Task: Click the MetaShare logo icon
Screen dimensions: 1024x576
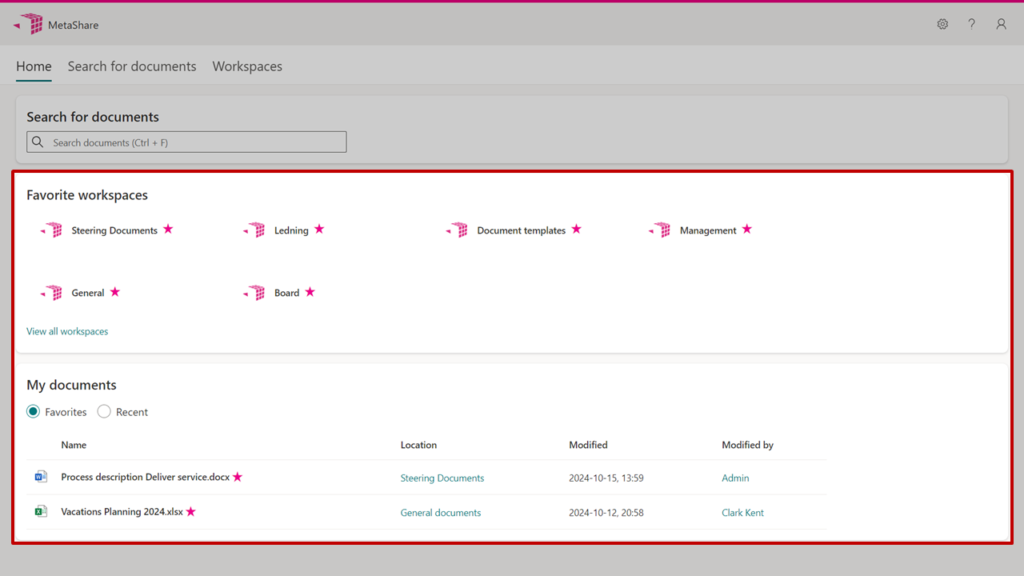Action: tap(30, 24)
